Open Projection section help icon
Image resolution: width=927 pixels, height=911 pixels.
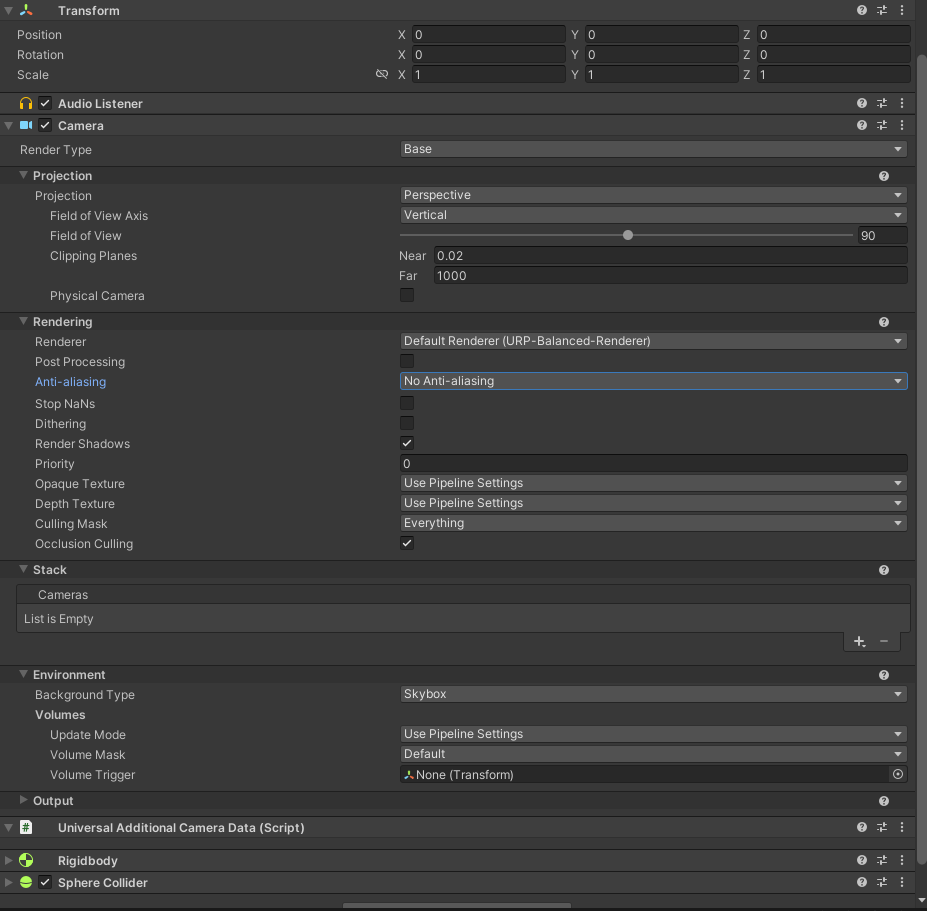coord(884,176)
